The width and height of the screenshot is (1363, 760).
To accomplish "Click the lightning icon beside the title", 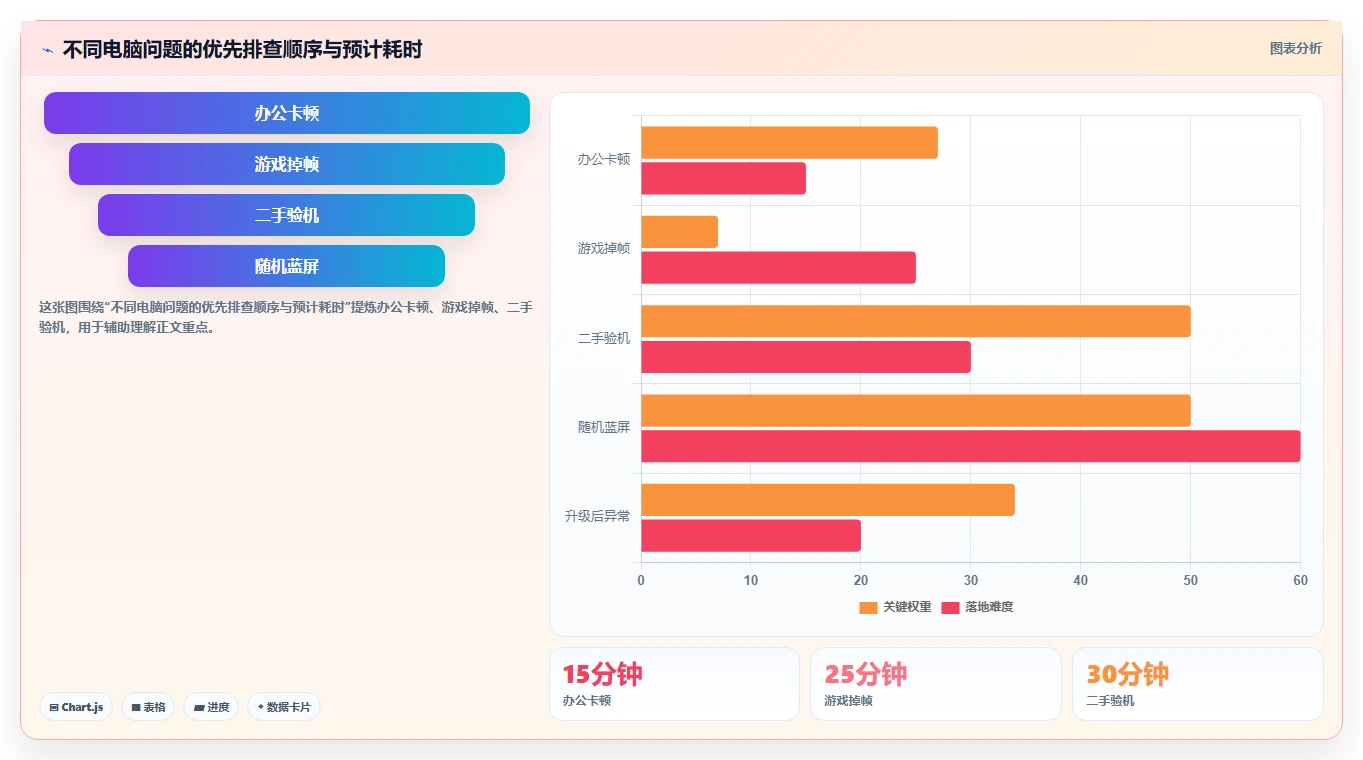I will coord(48,50).
